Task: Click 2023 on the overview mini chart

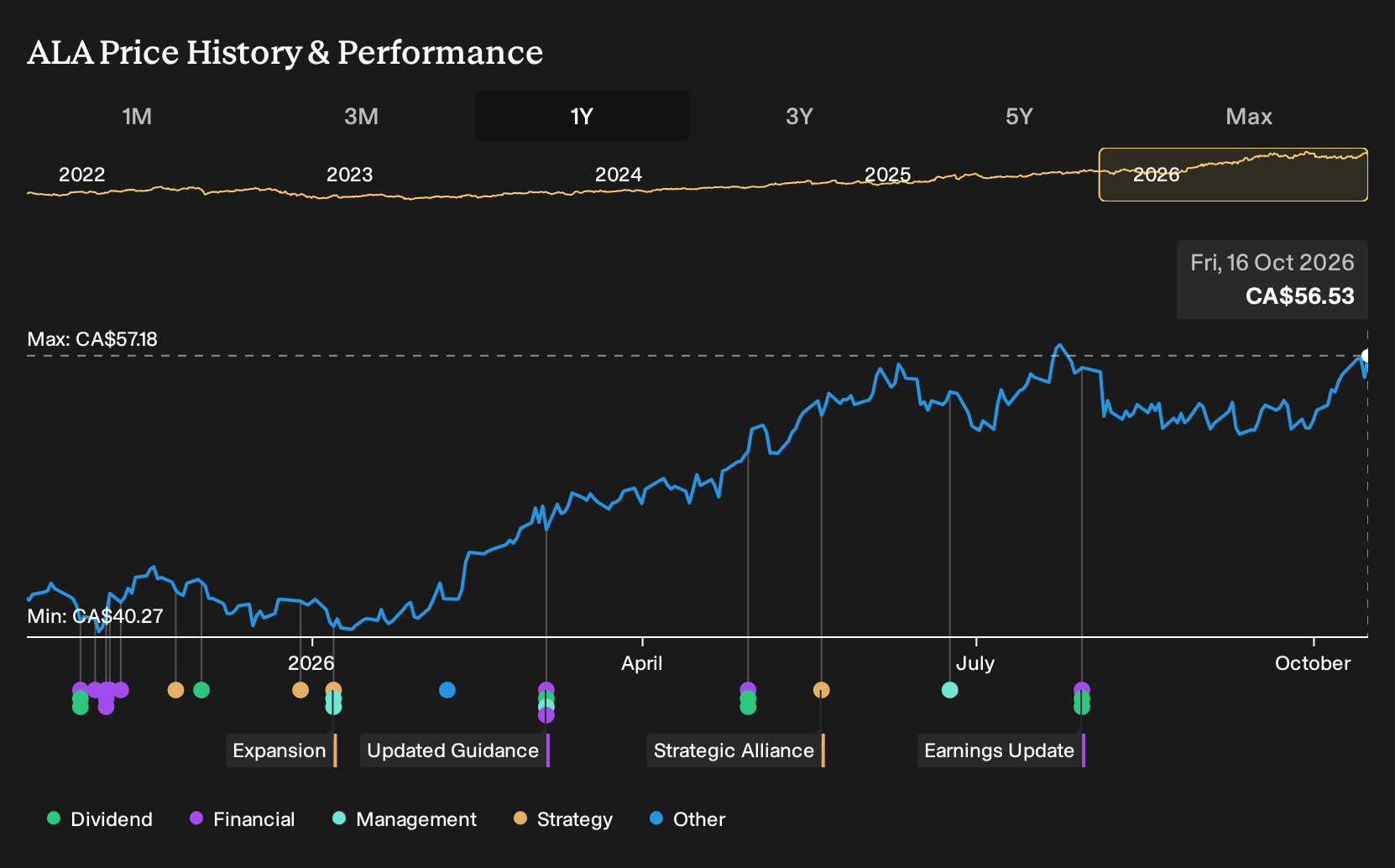Action: (x=349, y=175)
